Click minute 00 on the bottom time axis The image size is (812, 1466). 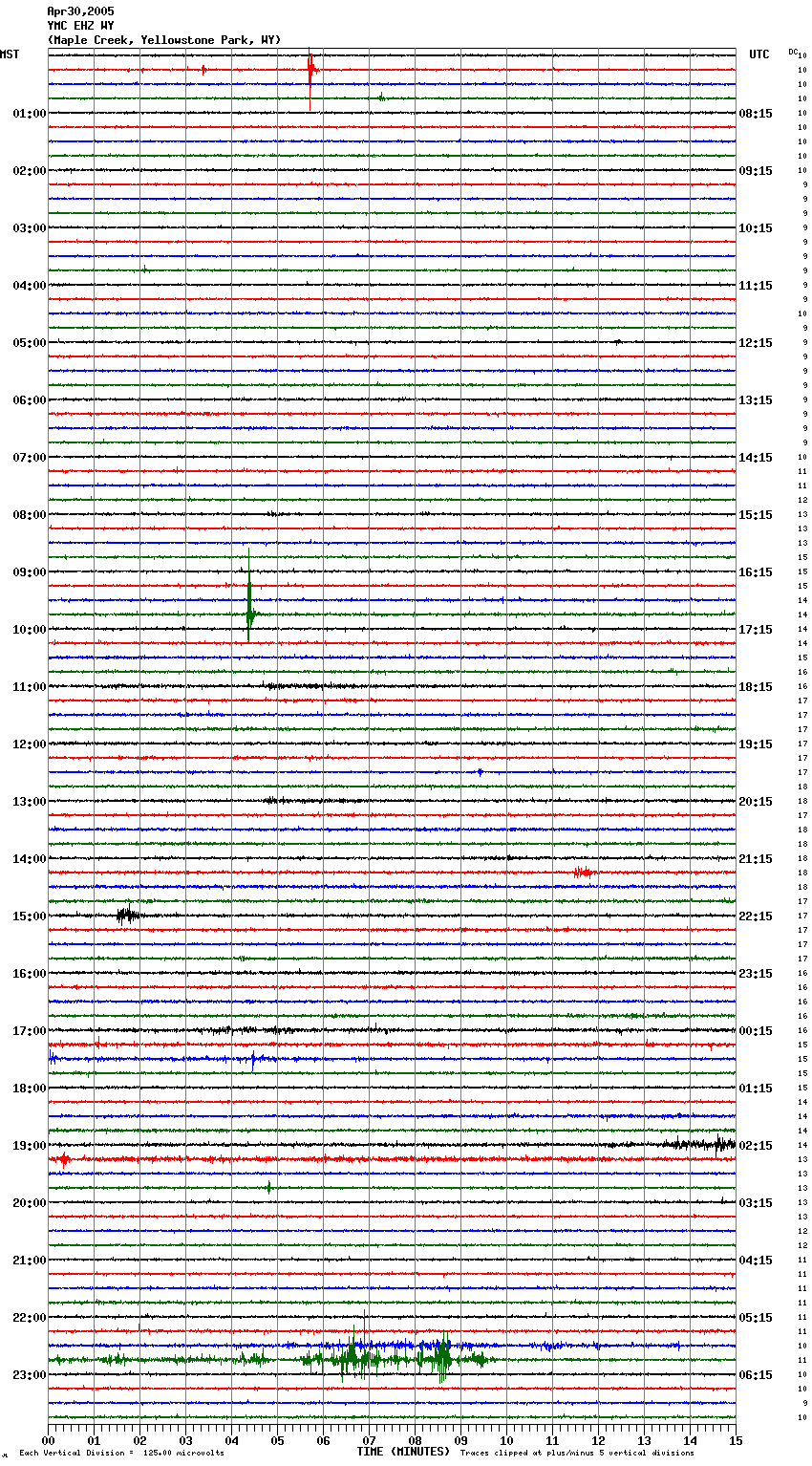pos(48,1440)
